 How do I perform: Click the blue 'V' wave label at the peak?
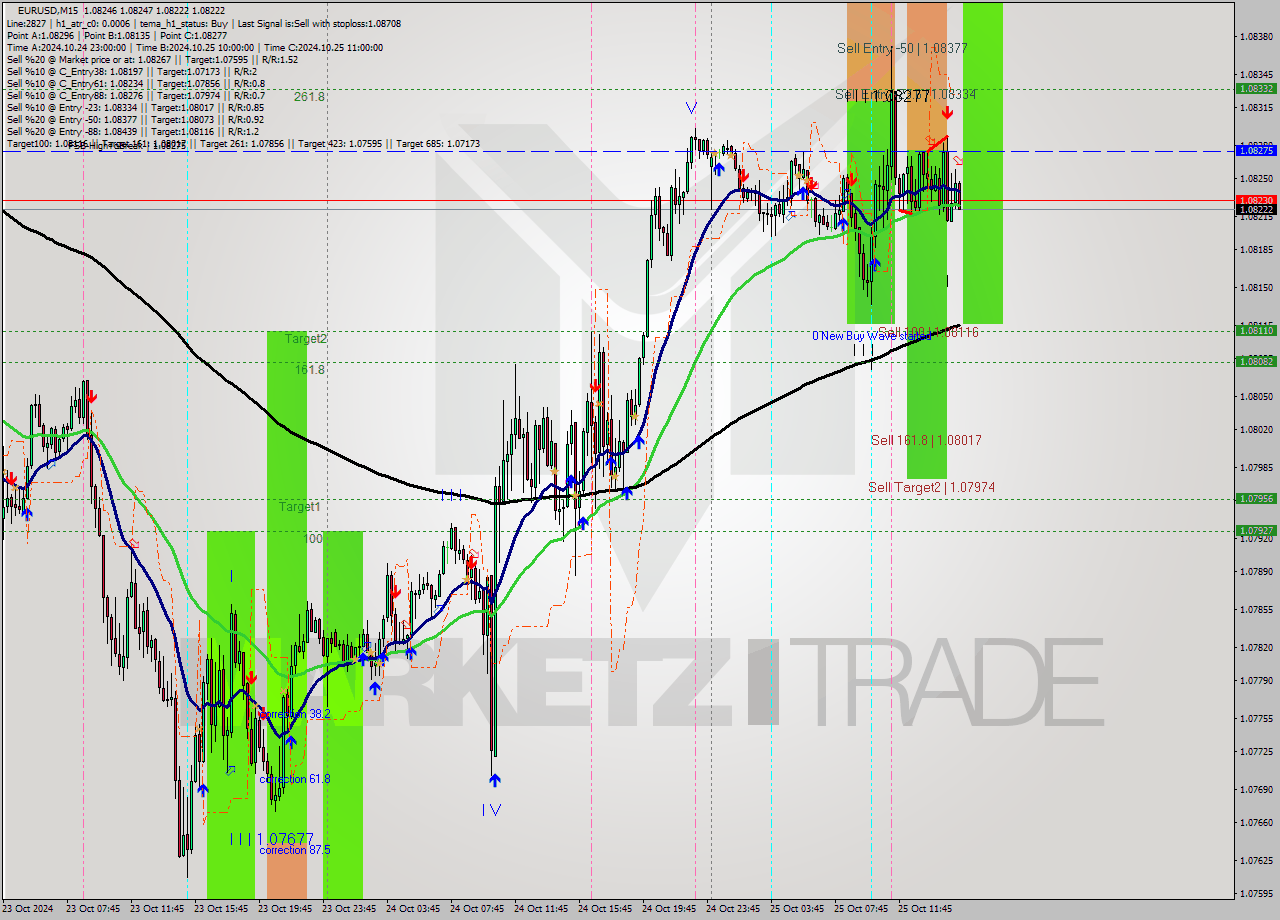(691, 107)
